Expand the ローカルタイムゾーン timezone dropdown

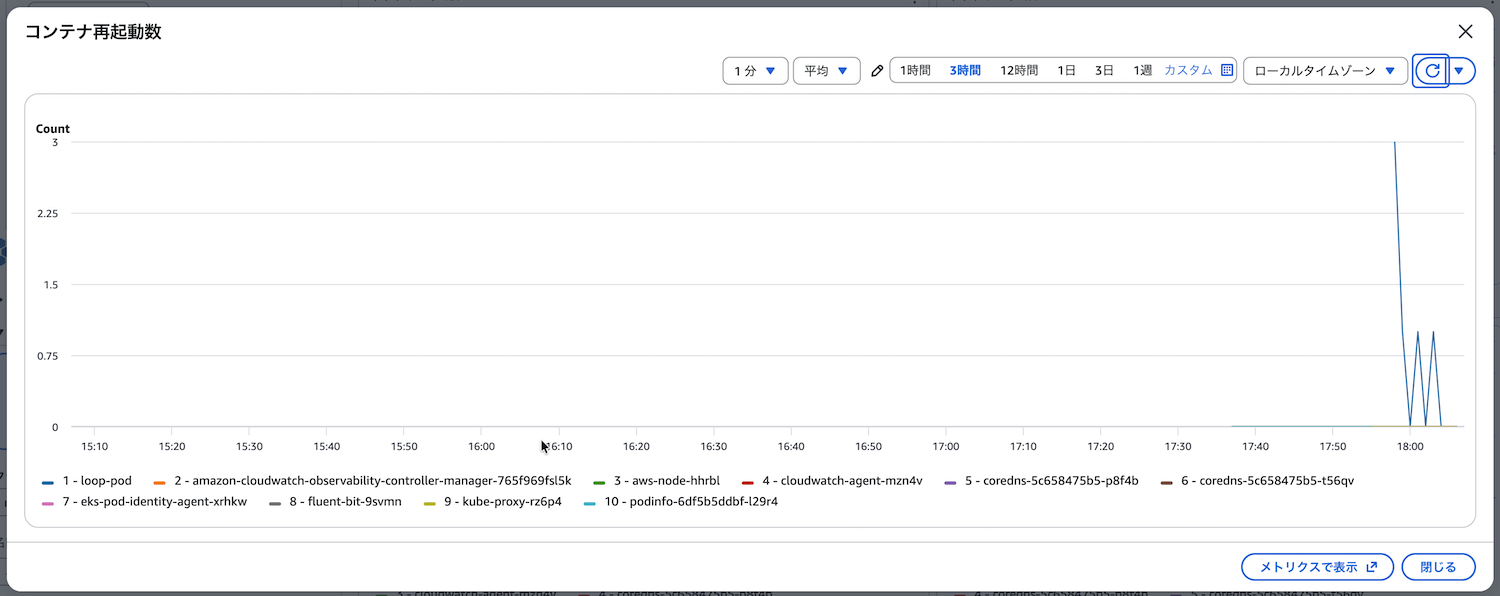(1324, 71)
